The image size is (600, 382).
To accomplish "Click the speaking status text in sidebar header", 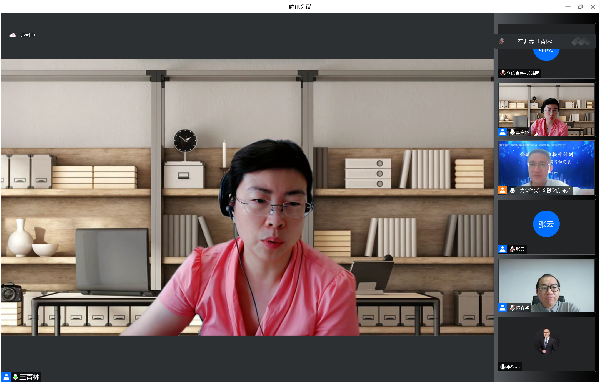I will (x=535, y=41).
